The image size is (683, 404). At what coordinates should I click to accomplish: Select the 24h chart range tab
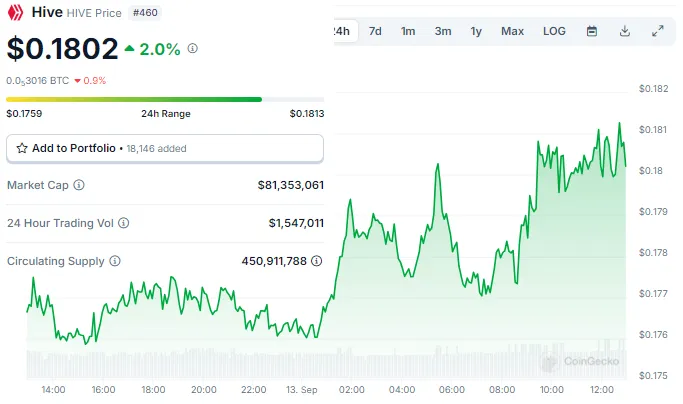pos(345,31)
